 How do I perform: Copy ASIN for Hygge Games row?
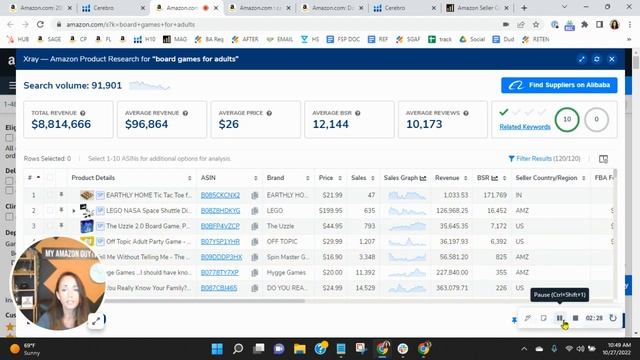(255, 273)
